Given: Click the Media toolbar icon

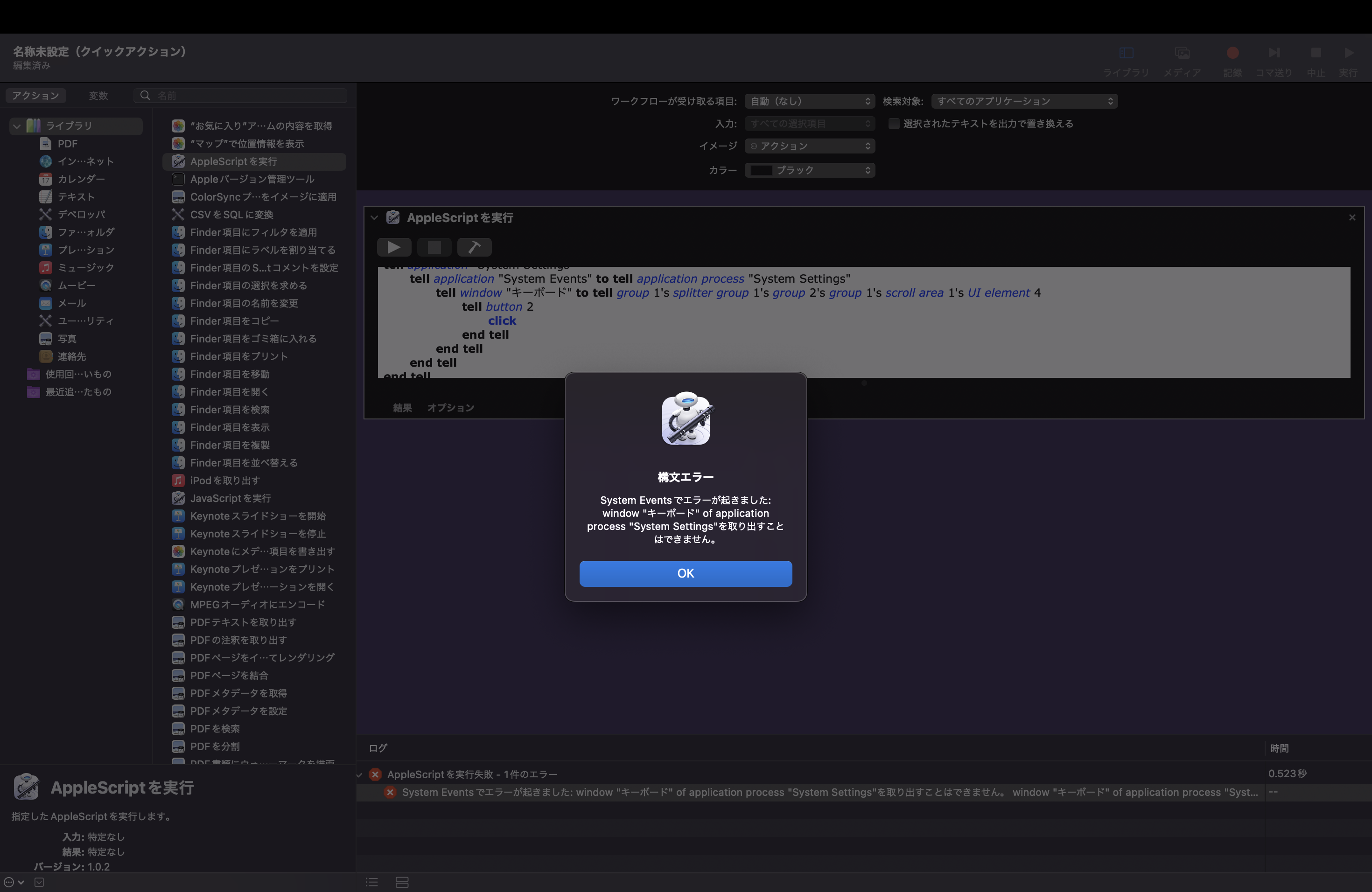Looking at the screenshot, I should point(1182,54).
